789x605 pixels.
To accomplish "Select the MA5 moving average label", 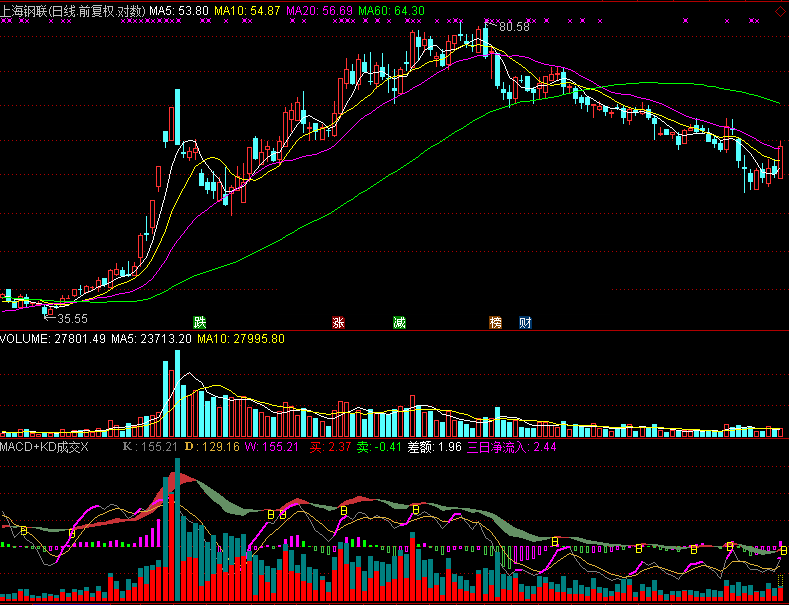I will (180, 10).
